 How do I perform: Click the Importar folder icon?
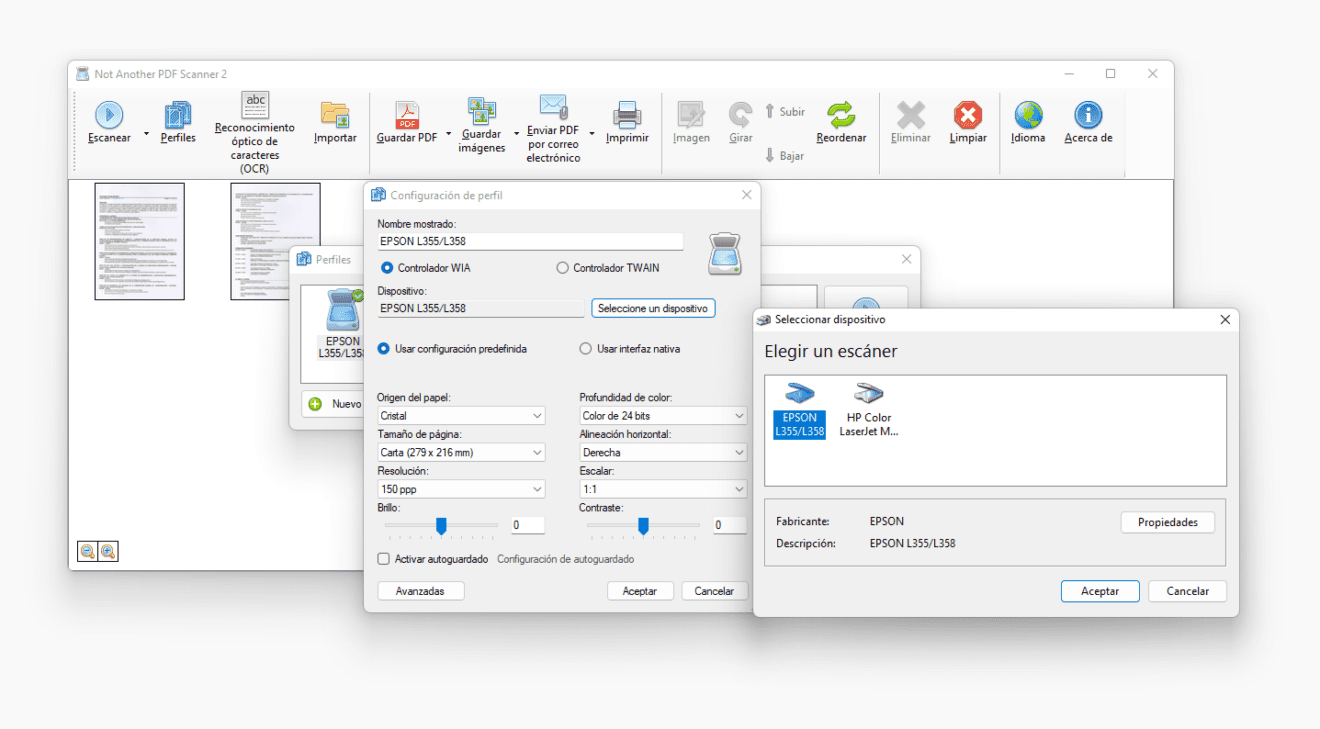click(335, 115)
